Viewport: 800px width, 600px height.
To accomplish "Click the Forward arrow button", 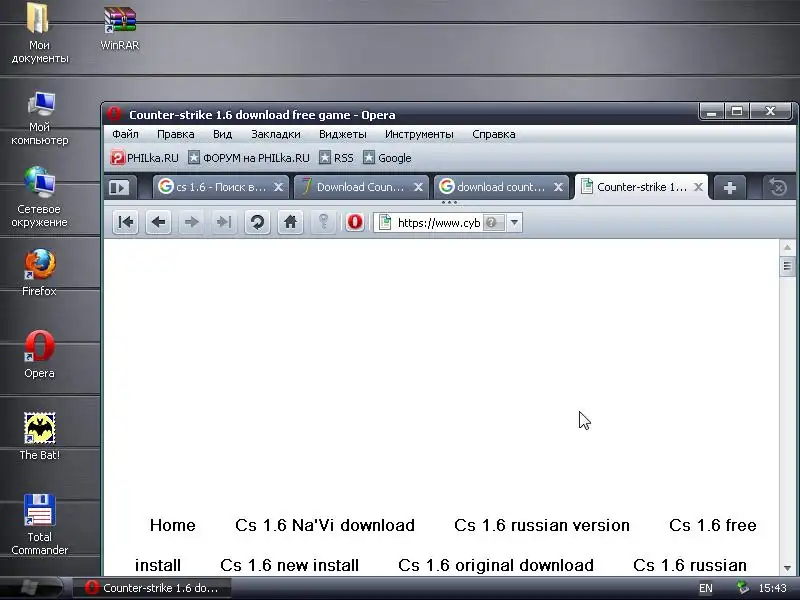I will click(191, 222).
